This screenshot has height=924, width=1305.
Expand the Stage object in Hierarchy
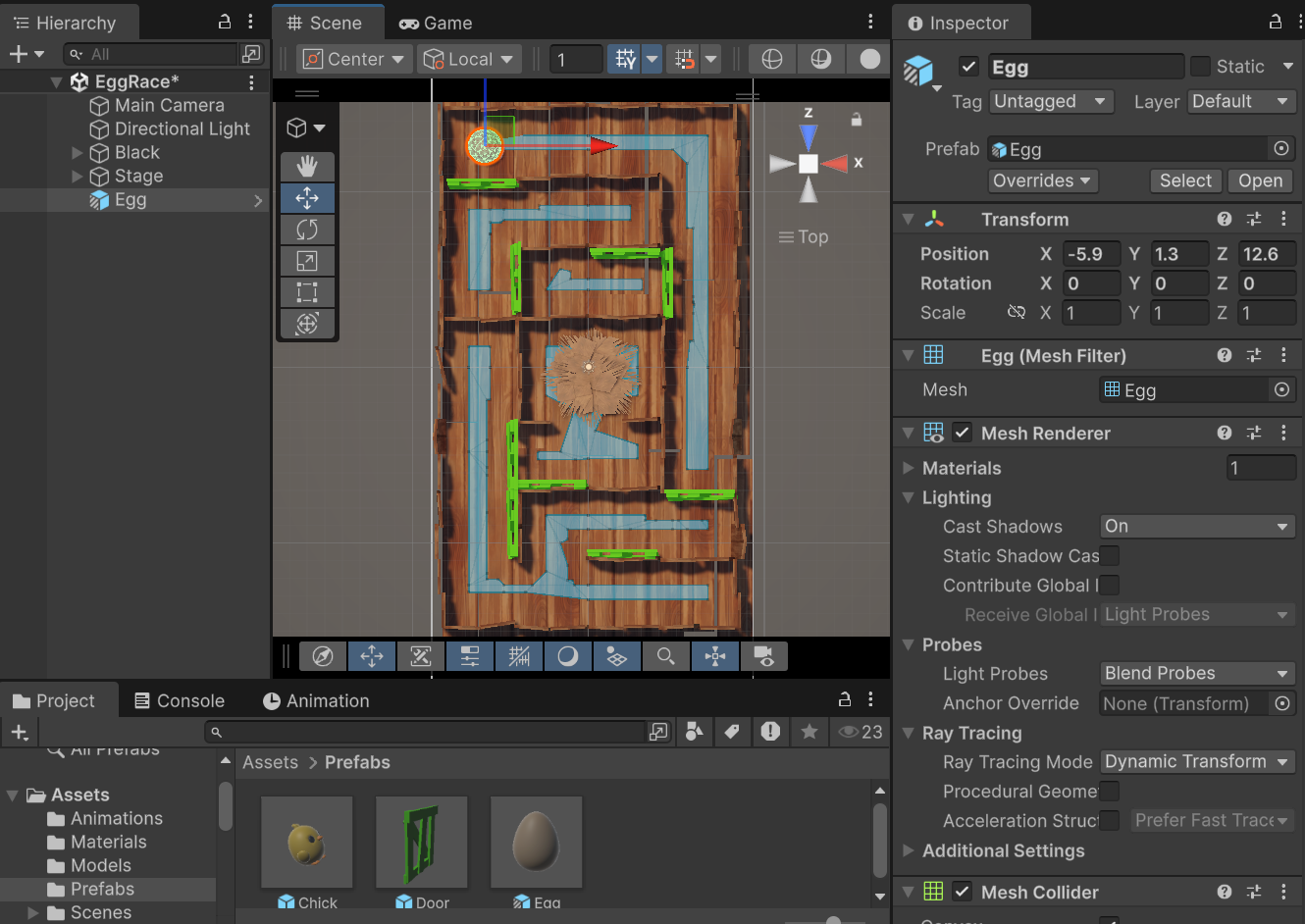point(78,177)
